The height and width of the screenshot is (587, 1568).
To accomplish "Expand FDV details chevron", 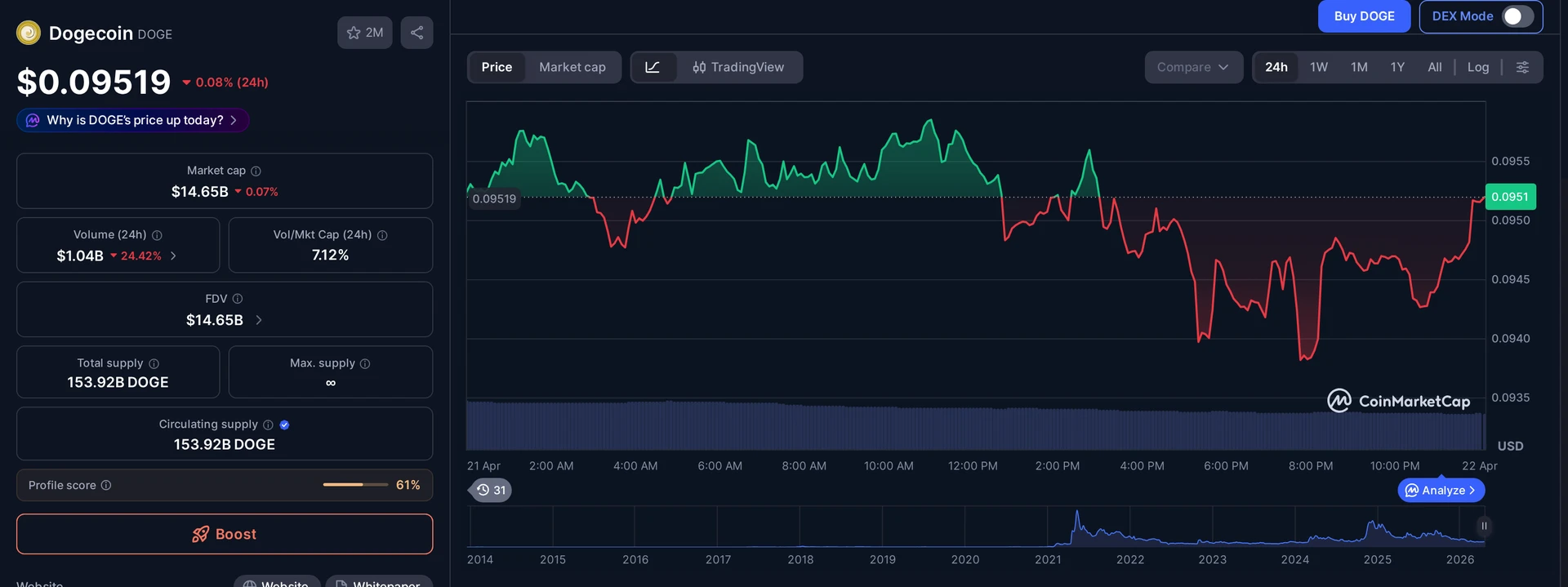I will pyautogui.click(x=259, y=320).
